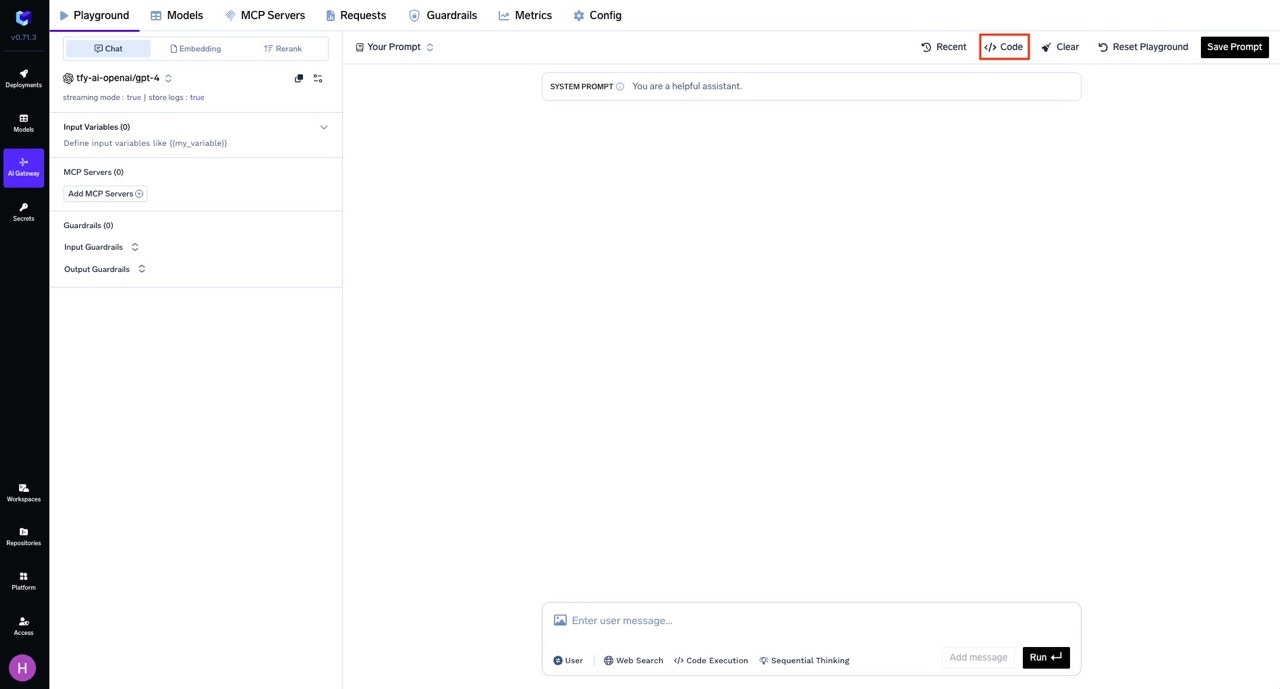Screen dimensions: 1280x689
Task: Select Embedding mode
Action: pos(196,49)
